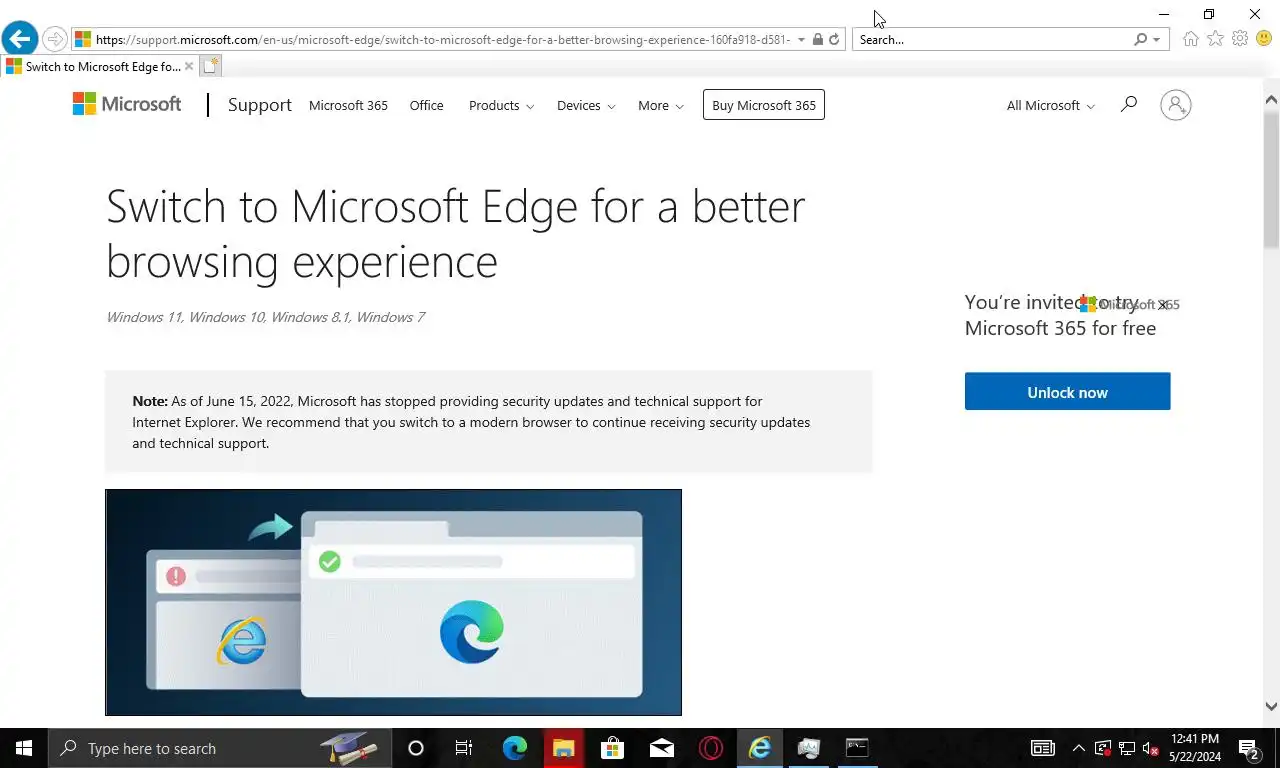Click the smiley feedback icon

pos(1264,39)
